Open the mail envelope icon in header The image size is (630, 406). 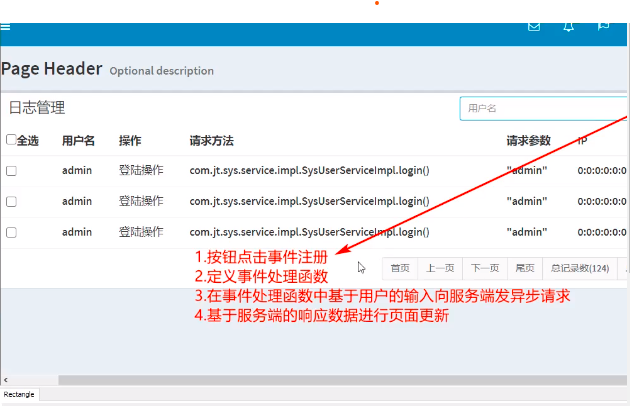(534, 27)
